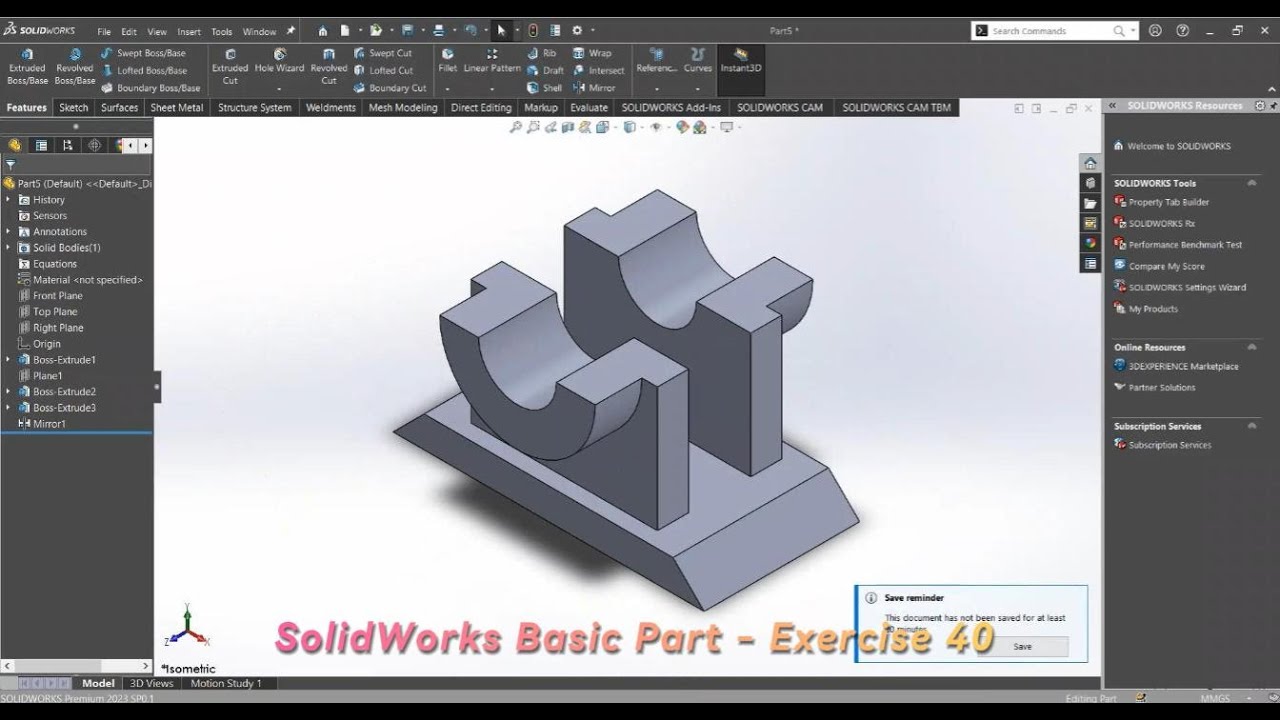Open the PropertyManager tab icon
Screen dimensions: 1280x720
point(41,145)
